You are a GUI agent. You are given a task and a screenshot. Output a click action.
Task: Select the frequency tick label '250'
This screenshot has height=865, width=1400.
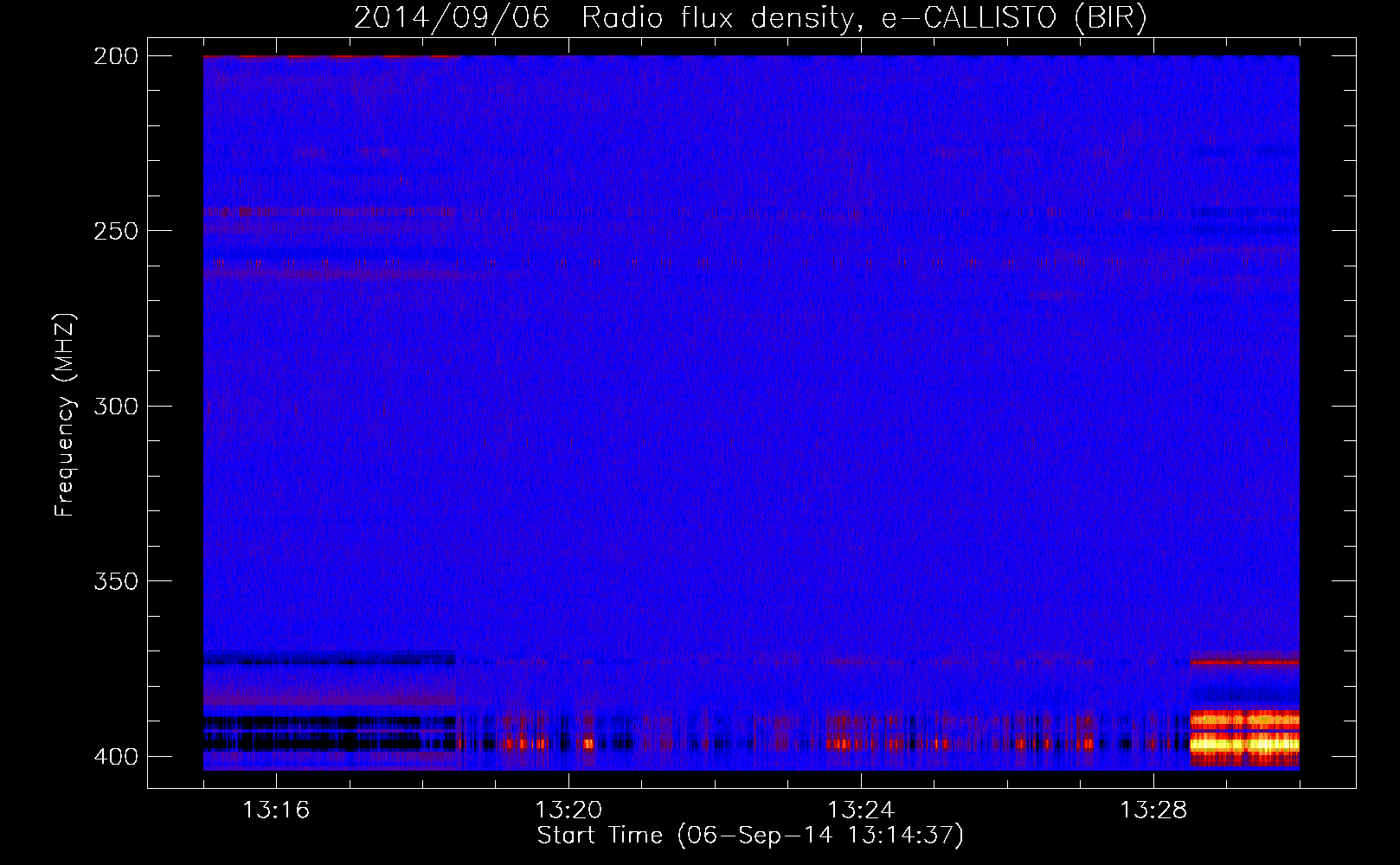click(116, 231)
